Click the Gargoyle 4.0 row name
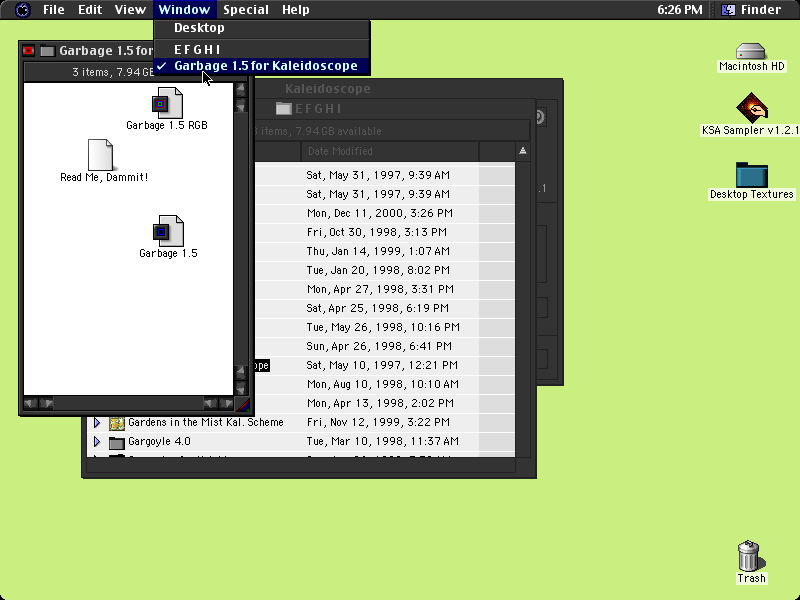The image size is (800, 600). (x=159, y=441)
